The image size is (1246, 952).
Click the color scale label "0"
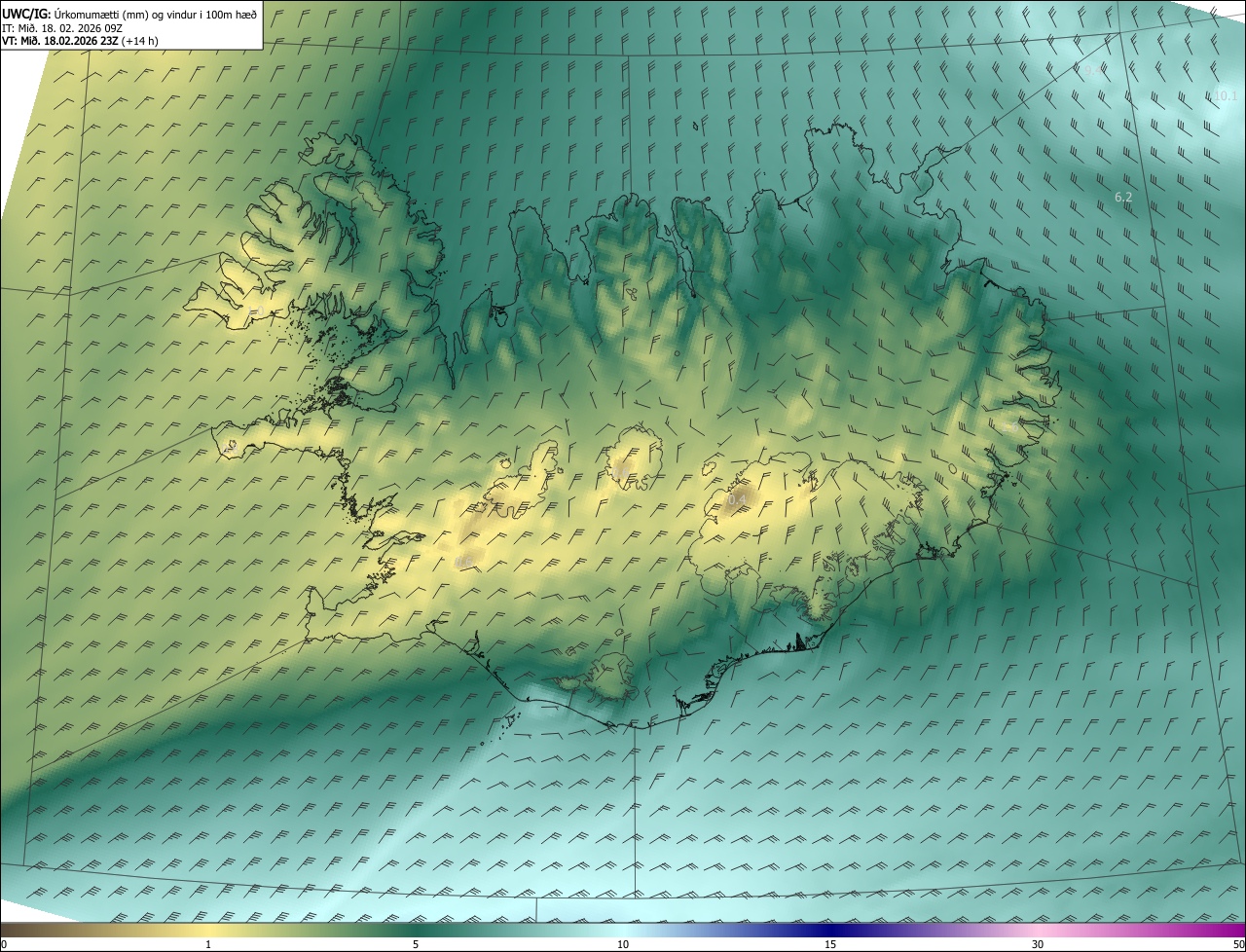tap(4, 944)
